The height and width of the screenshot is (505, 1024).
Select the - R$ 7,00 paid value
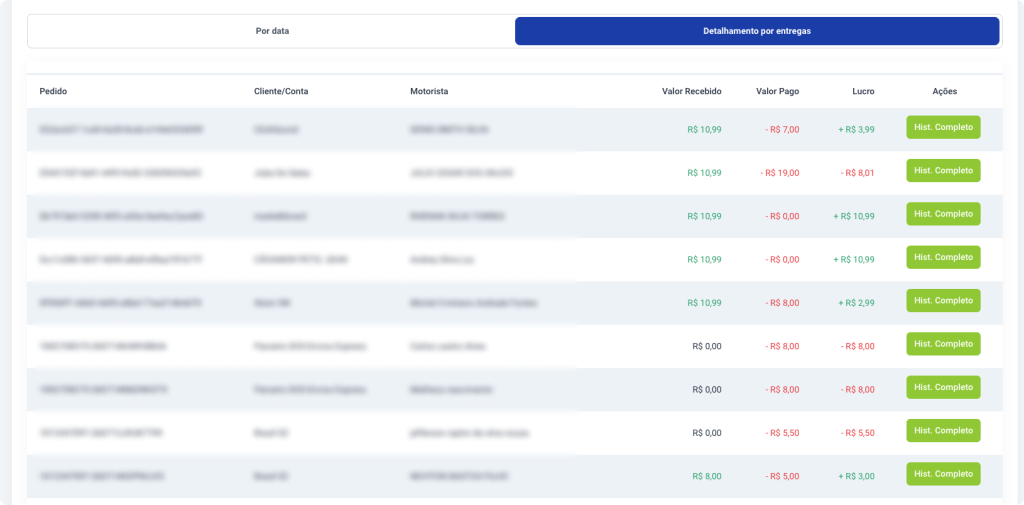pyautogui.click(x=782, y=129)
